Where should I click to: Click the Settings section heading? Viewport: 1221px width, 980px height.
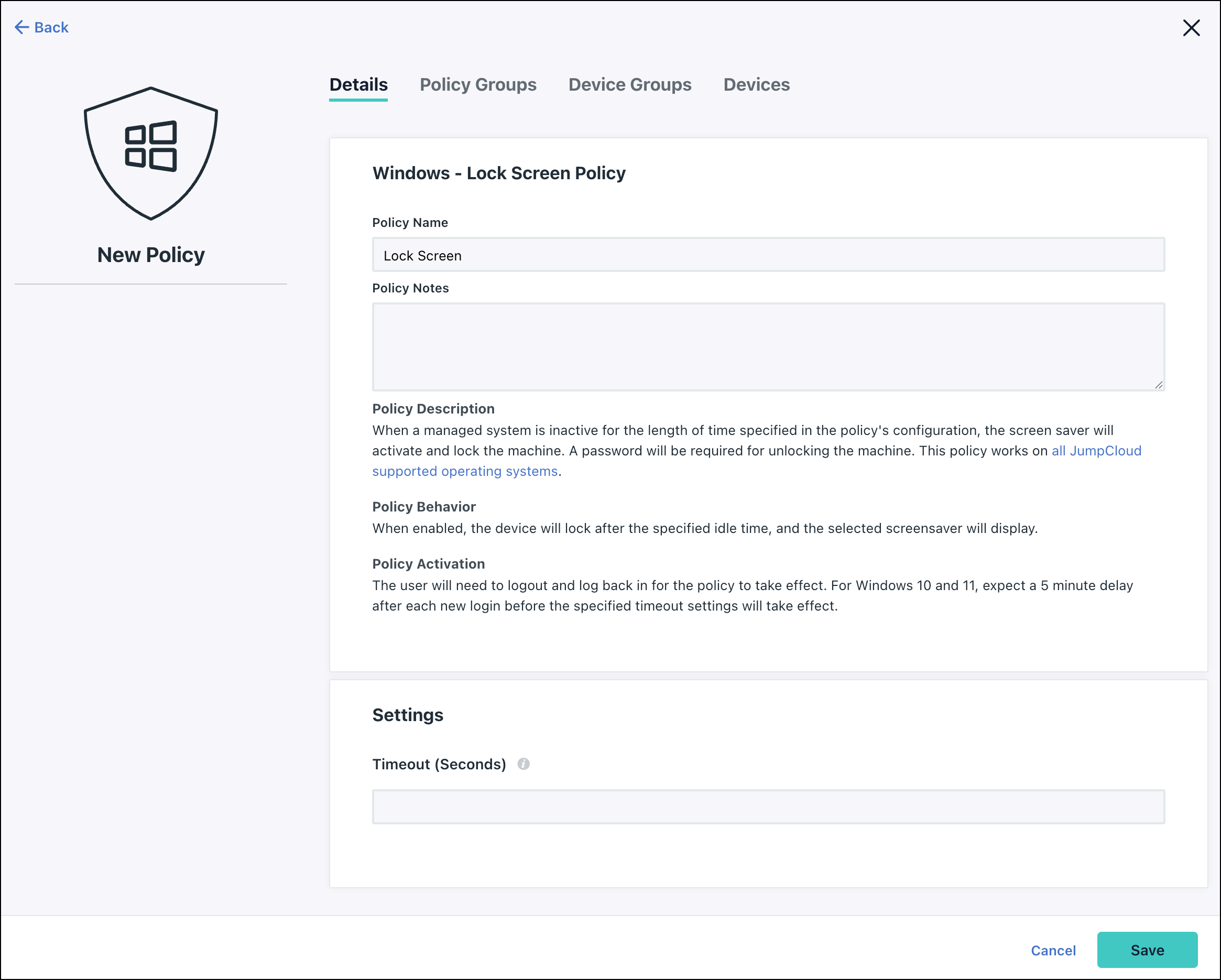click(x=407, y=715)
